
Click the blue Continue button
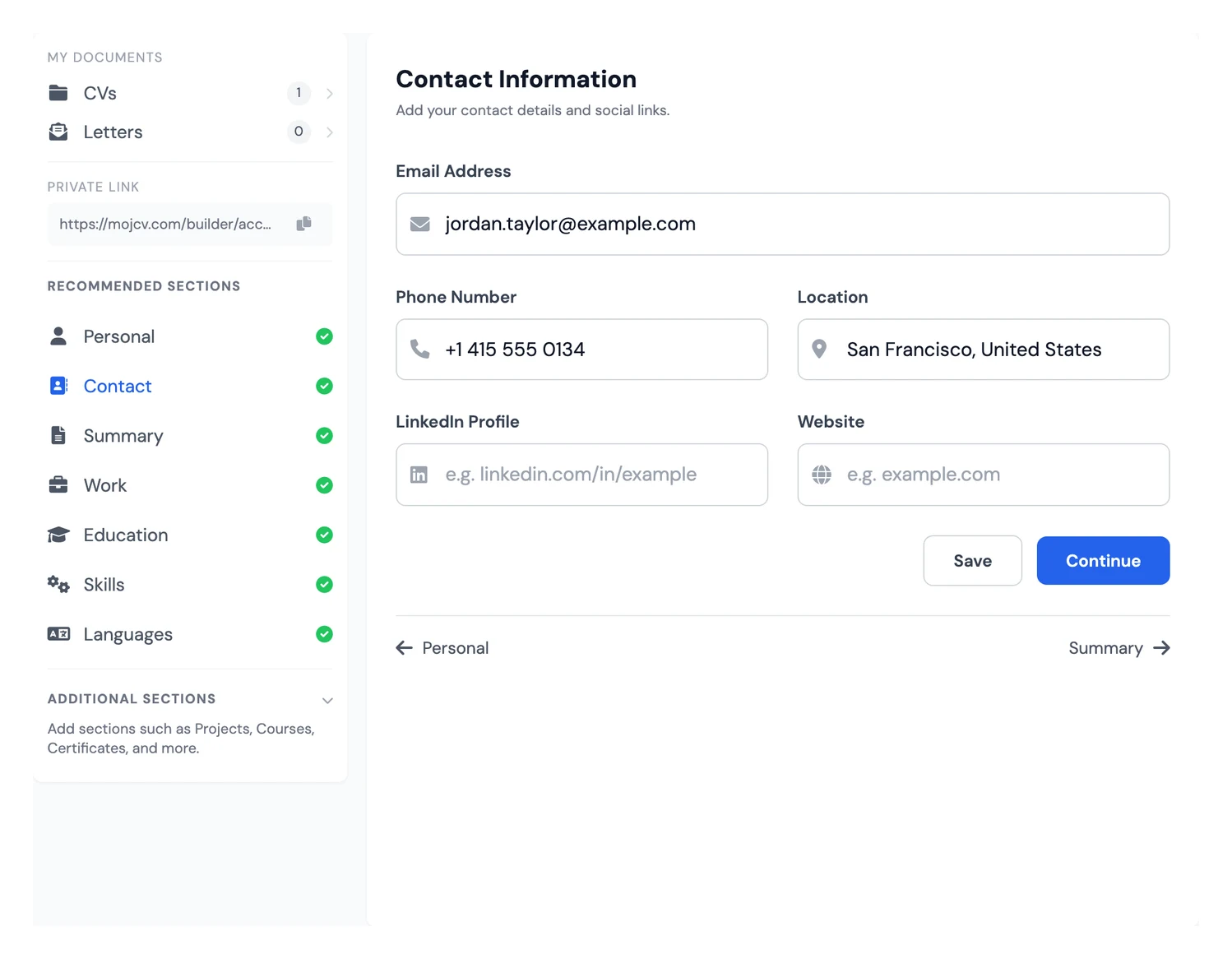tap(1103, 561)
